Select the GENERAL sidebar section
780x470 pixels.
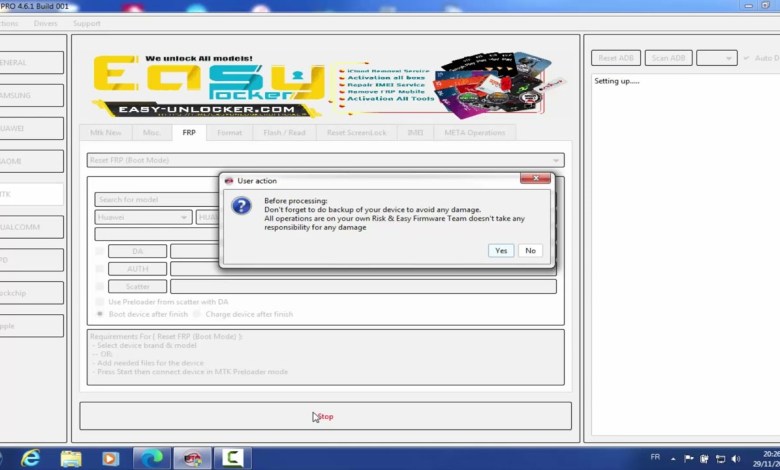pyautogui.click(x=31, y=63)
